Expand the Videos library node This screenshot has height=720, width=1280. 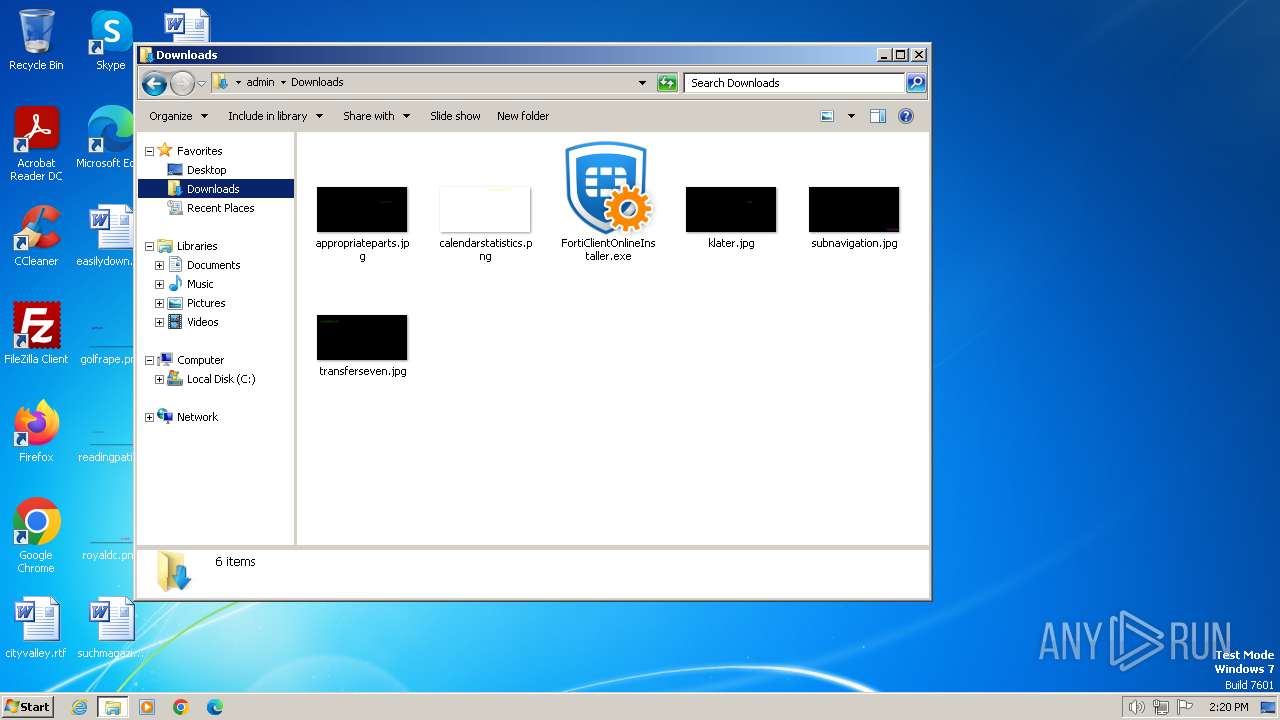click(x=159, y=322)
